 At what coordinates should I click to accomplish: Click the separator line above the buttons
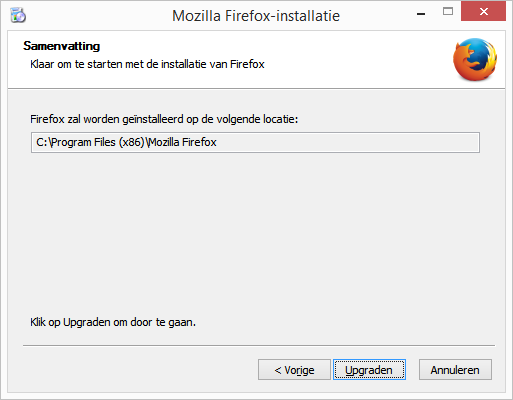(x=259, y=346)
